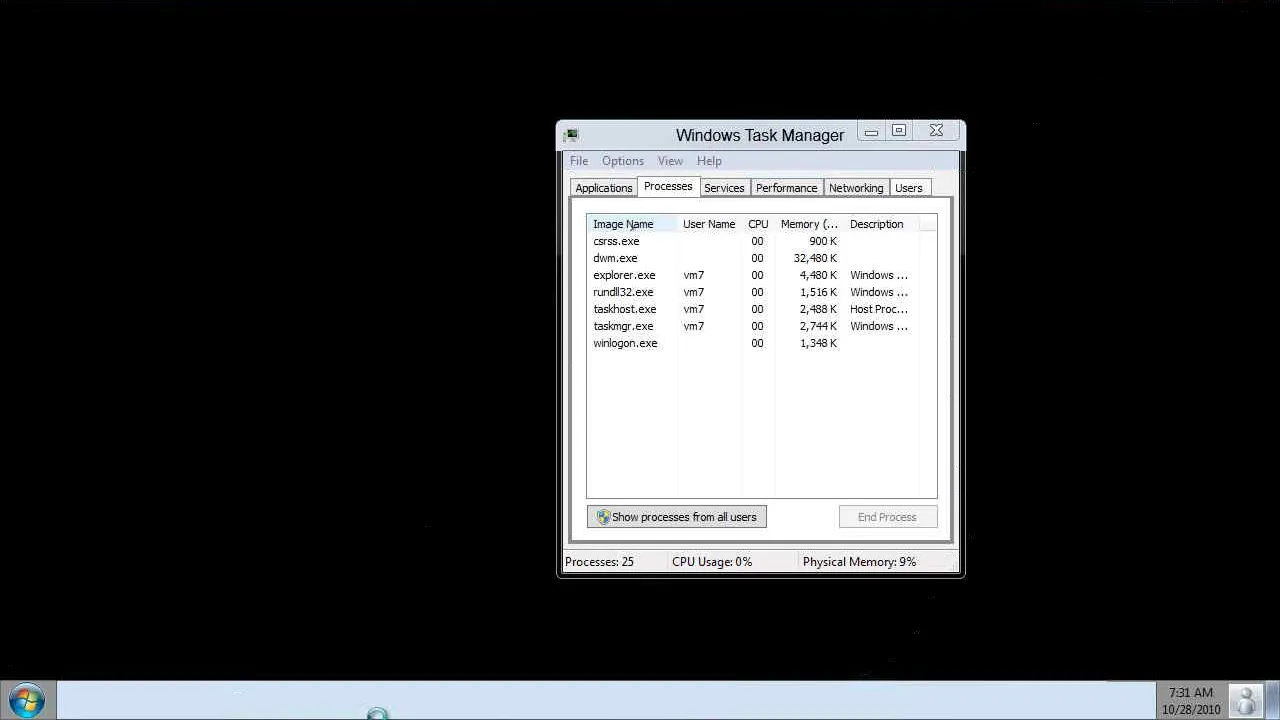1280x720 pixels.
Task: Switch to the Applications tab
Action: point(604,188)
